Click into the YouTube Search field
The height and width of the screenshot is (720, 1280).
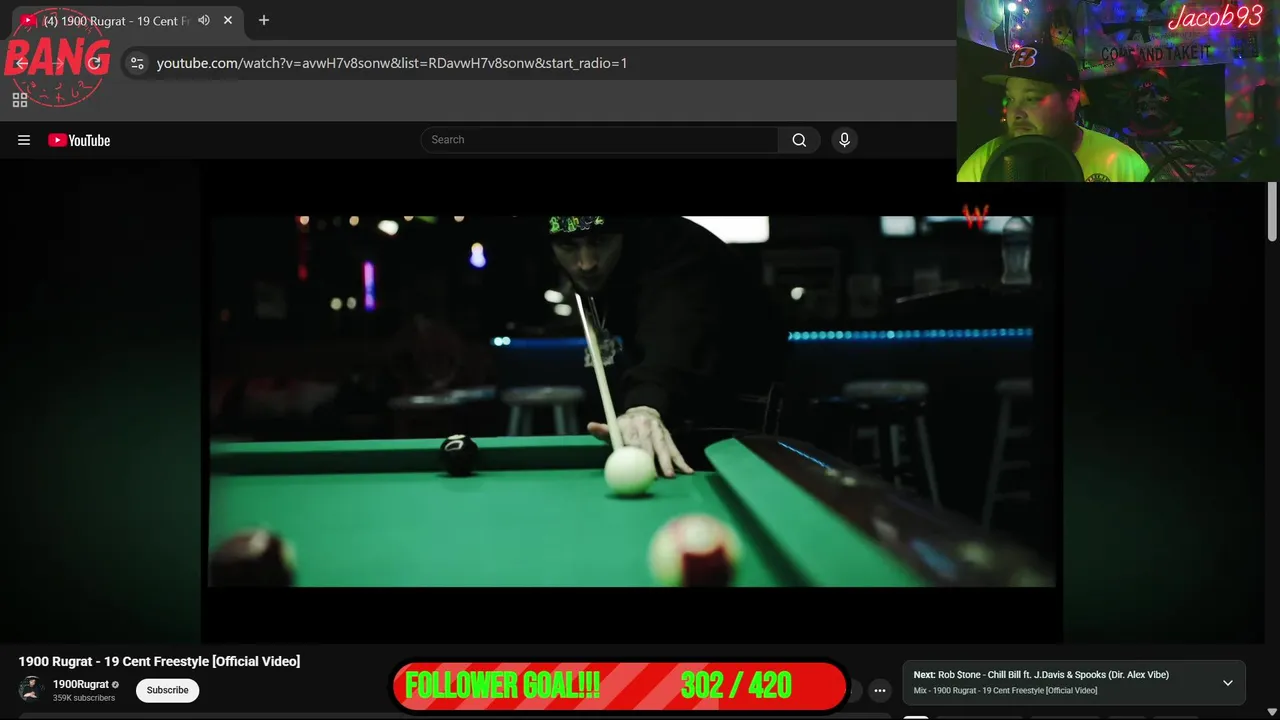[599, 140]
